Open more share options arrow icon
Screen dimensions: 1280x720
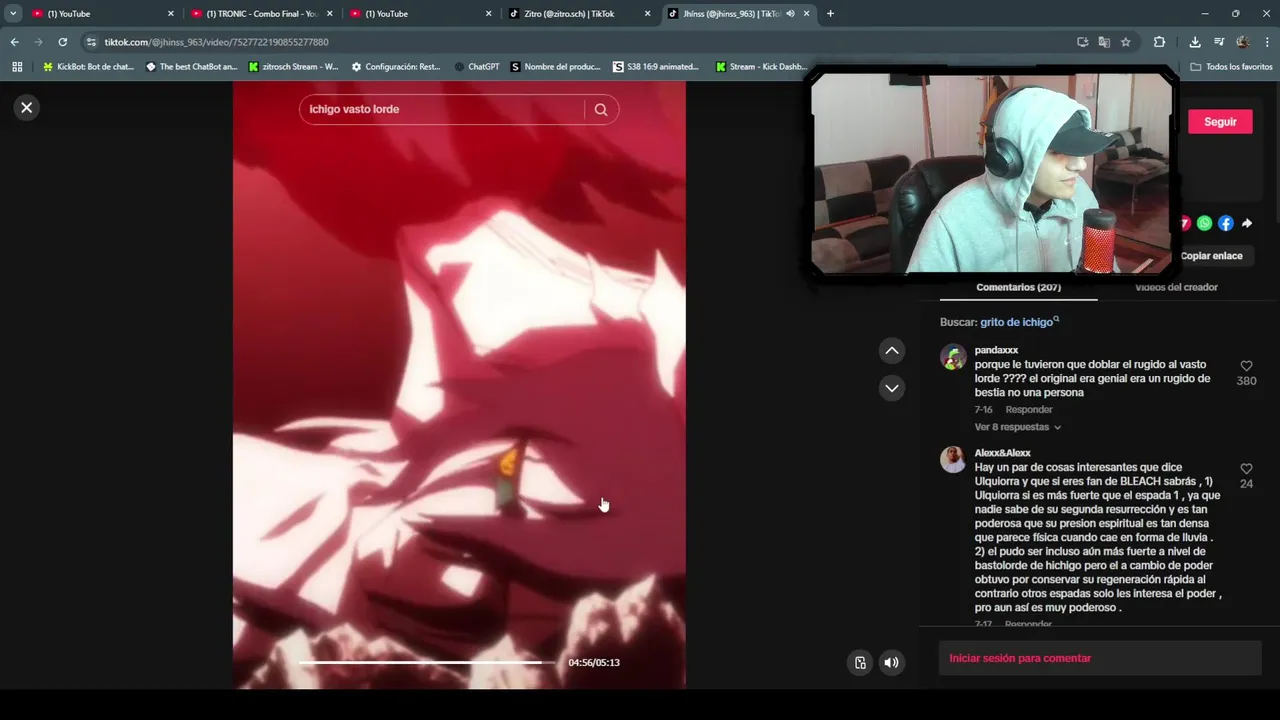[1247, 224]
